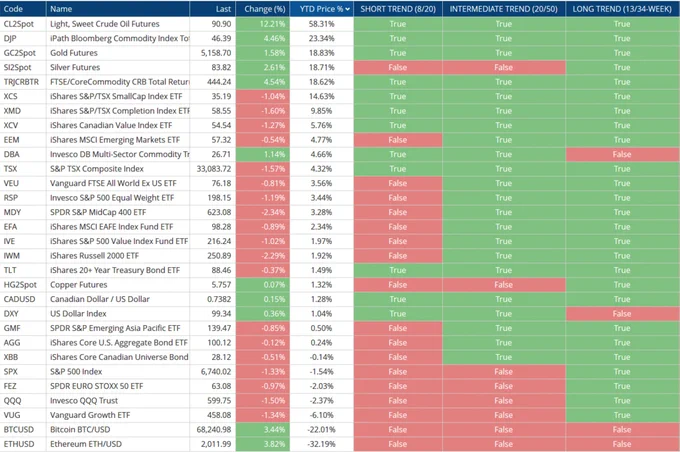
Task: Click DBA long trend False cell
Action: coord(622,154)
